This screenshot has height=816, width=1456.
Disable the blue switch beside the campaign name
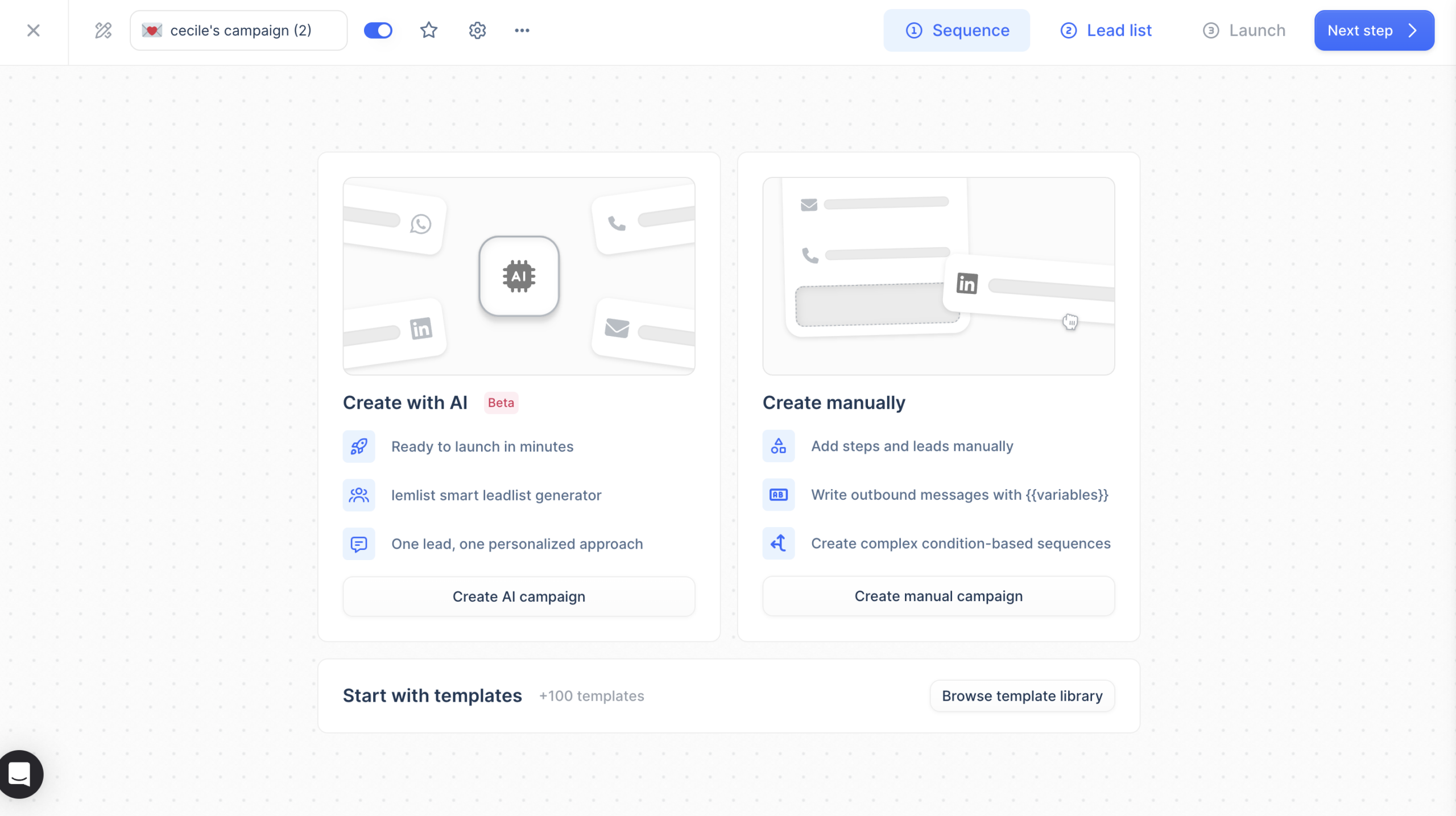(378, 30)
